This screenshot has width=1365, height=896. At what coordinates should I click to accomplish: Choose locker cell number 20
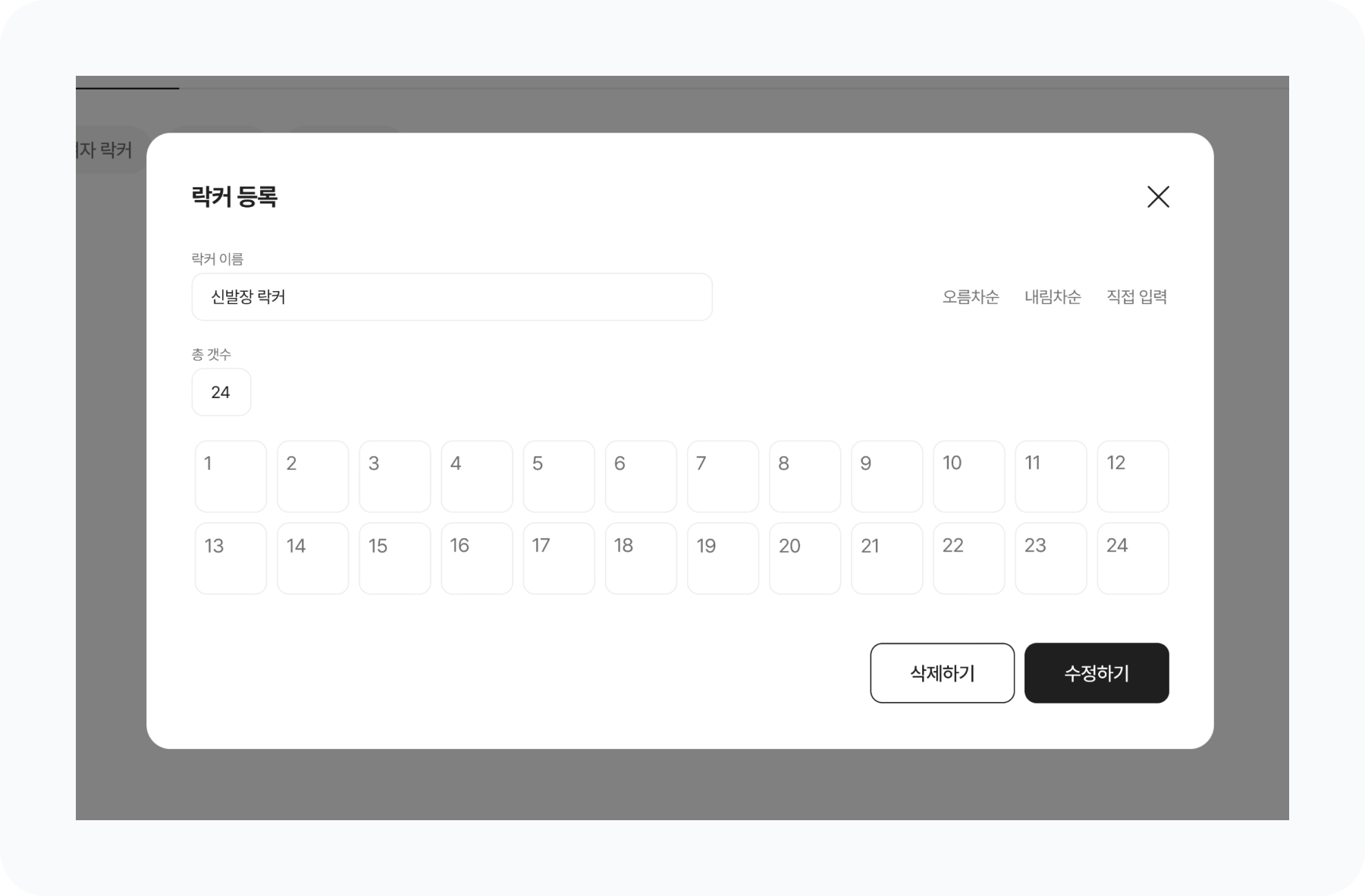coord(805,559)
